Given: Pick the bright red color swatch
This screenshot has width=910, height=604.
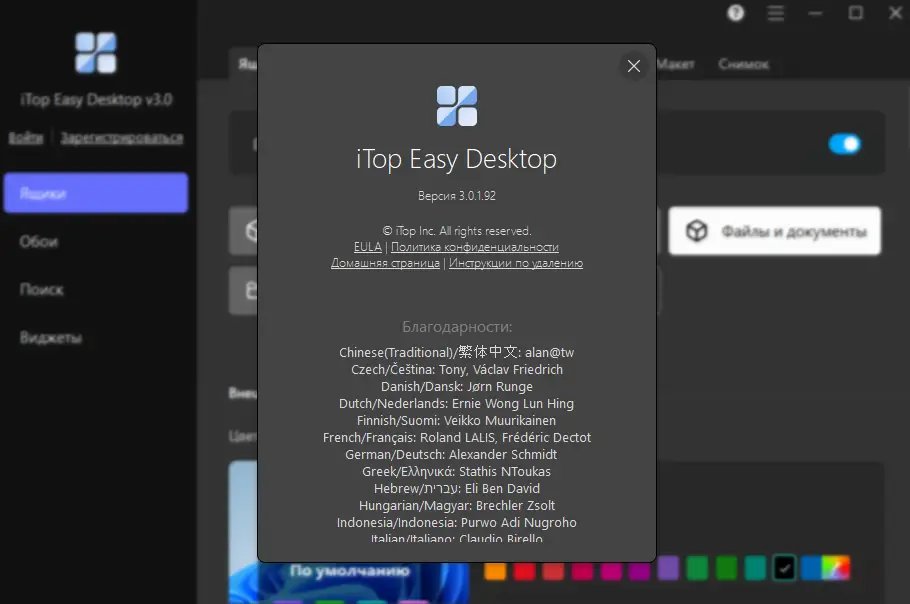Looking at the screenshot, I should [x=524, y=569].
